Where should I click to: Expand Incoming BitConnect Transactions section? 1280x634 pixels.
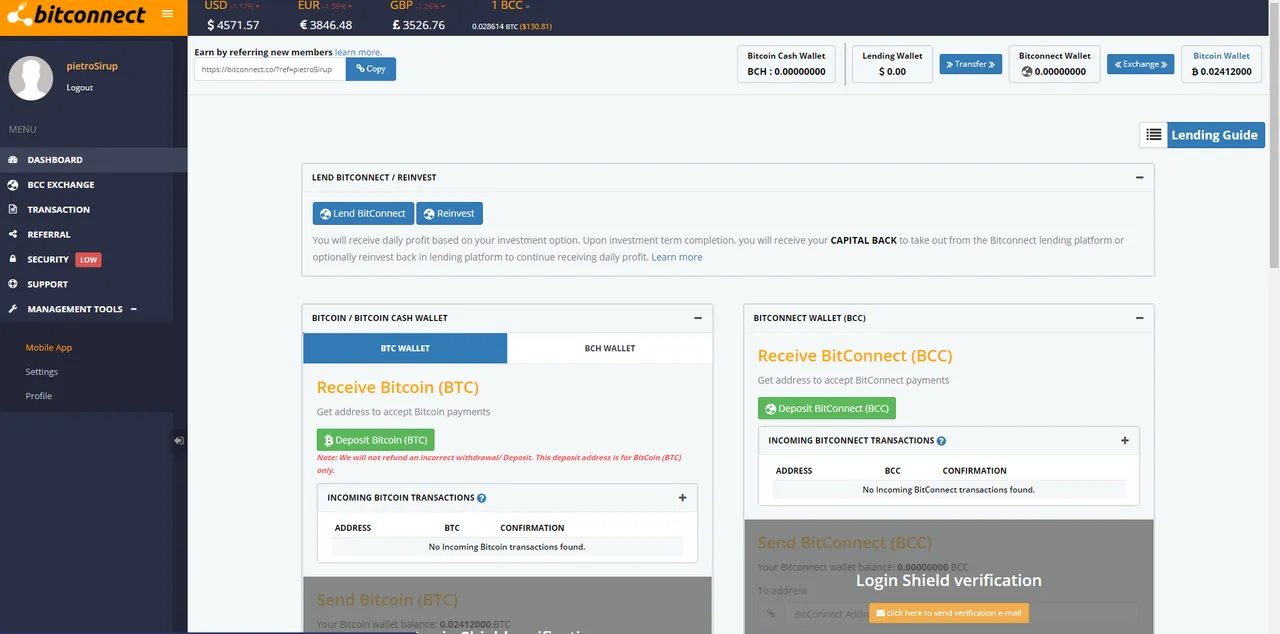[x=1125, y=441]
